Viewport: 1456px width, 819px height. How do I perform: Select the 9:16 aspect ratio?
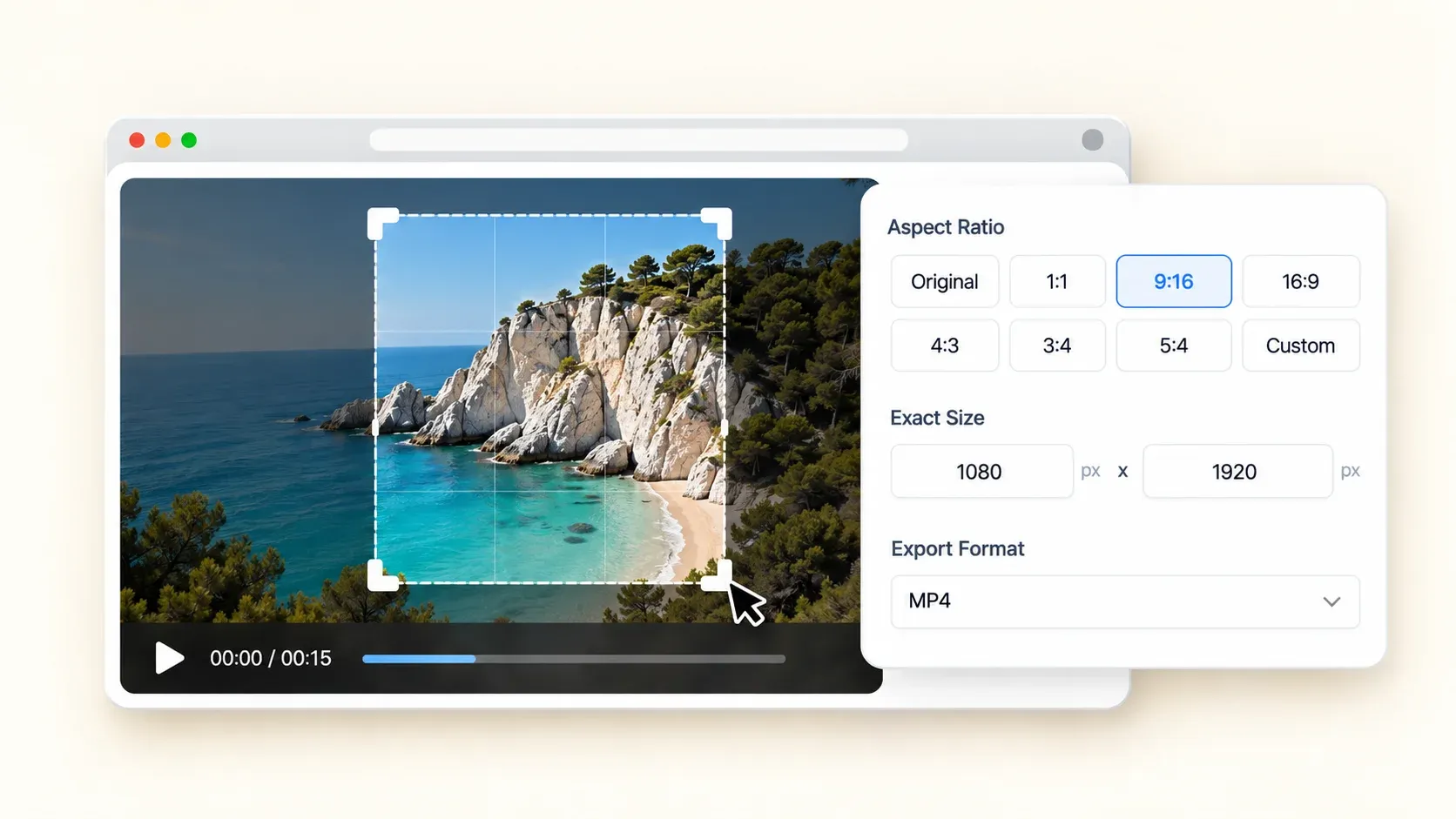(1174, 281)
